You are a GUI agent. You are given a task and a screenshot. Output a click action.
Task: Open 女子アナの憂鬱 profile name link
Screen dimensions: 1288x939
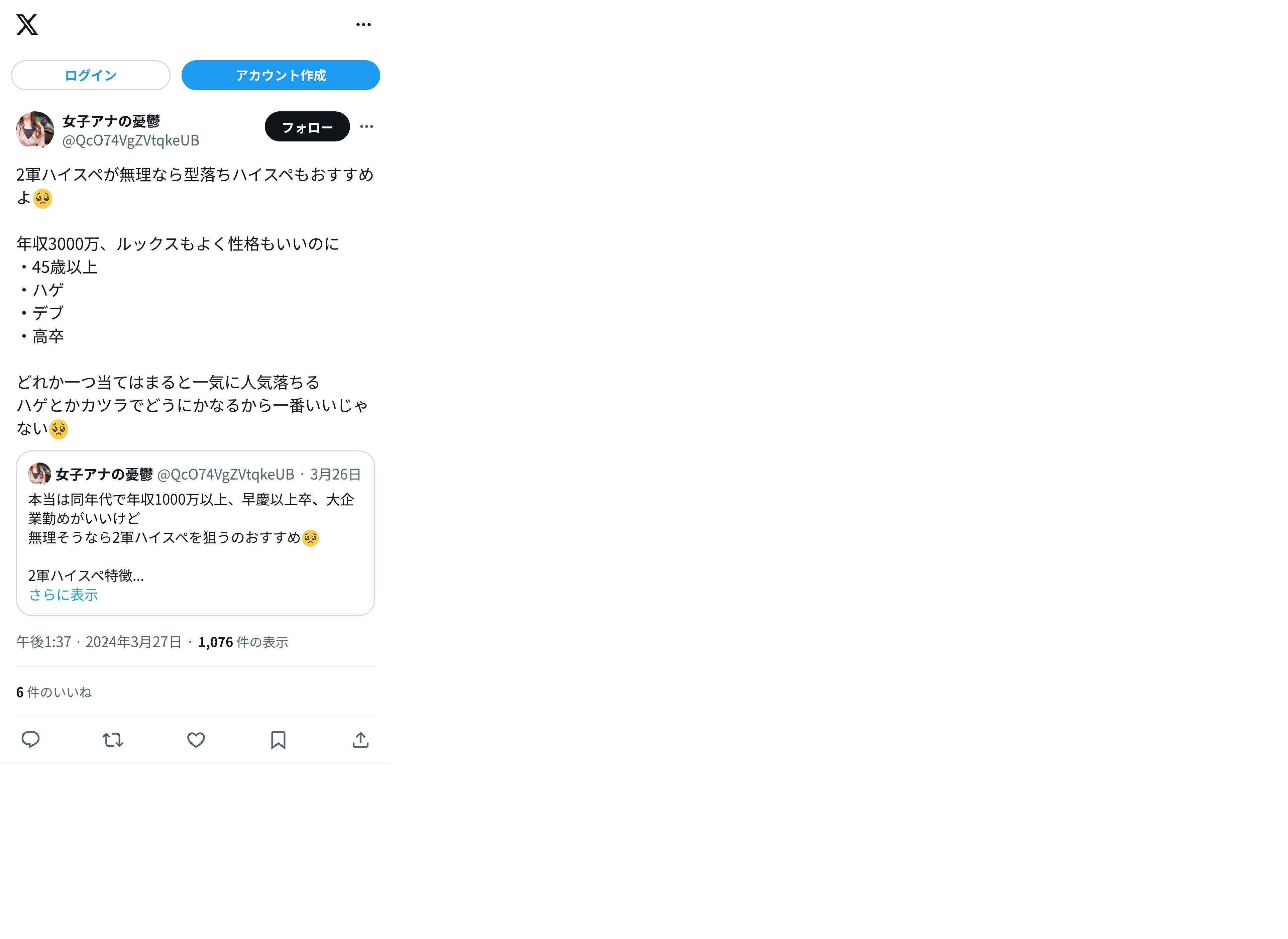(x=111, y=121)
